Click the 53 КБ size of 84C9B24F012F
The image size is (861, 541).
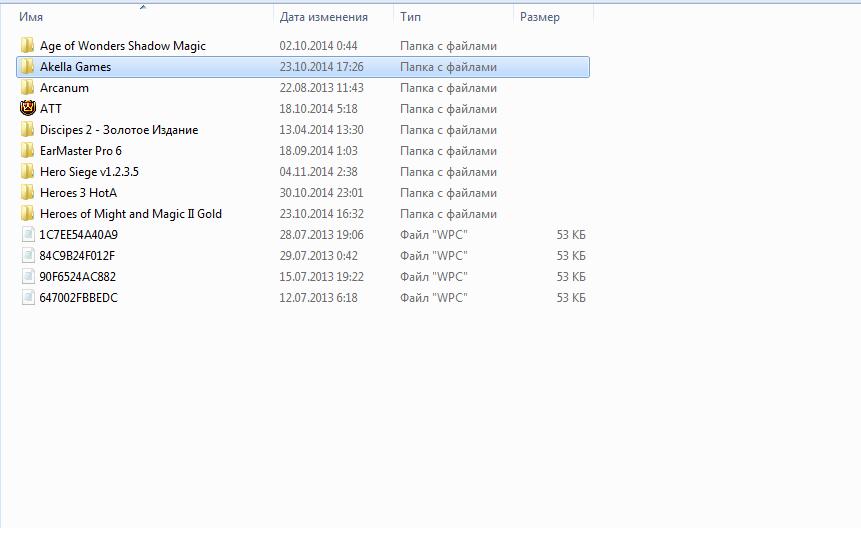pos(571,255)
